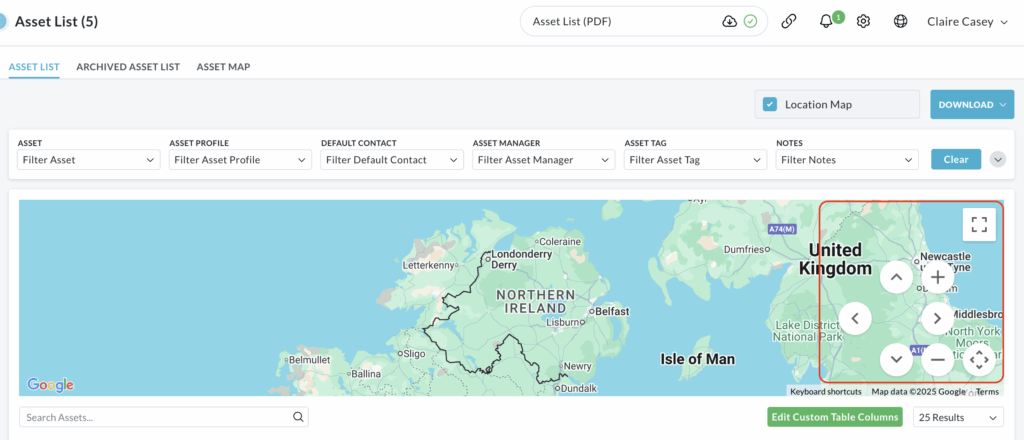Open the 25 Results page size dropdown
1024x440 pixels.
point(958,417)
